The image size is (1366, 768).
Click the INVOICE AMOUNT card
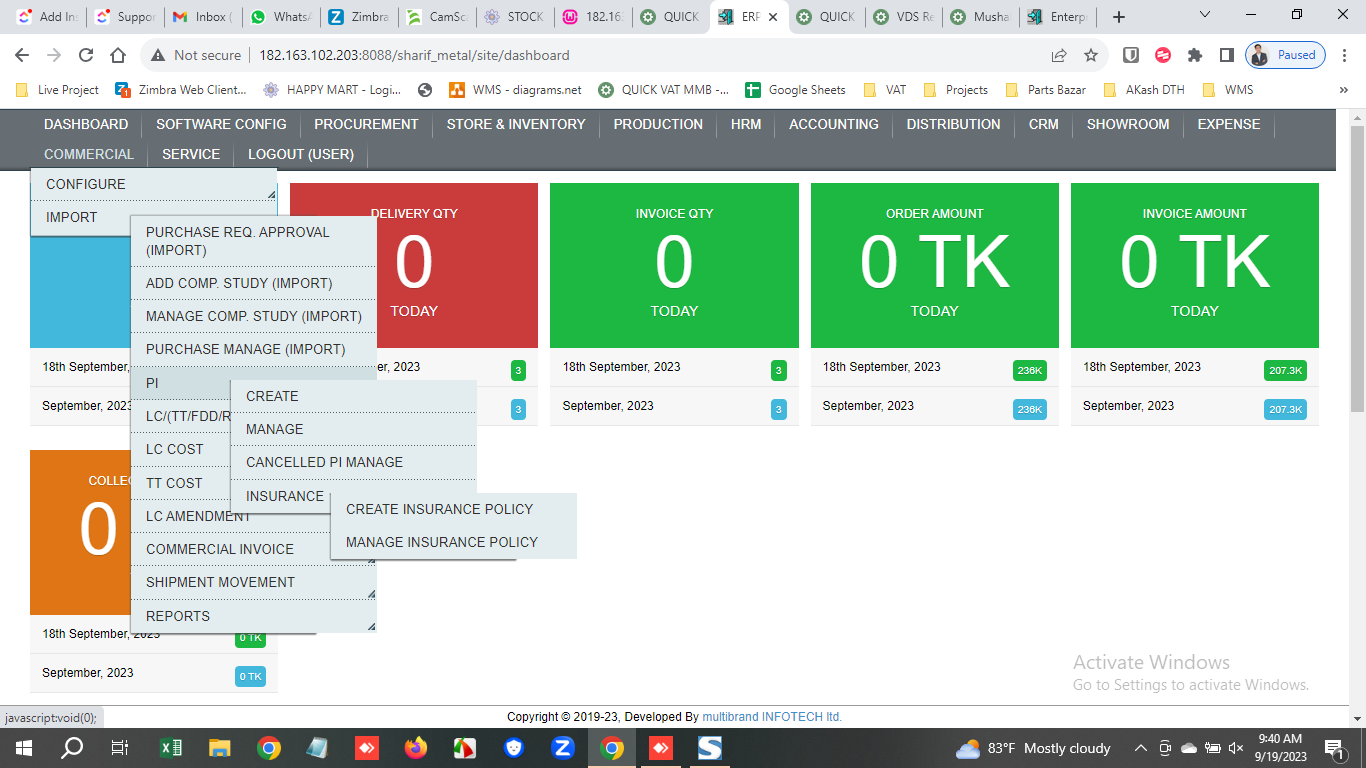[1195, 265]
